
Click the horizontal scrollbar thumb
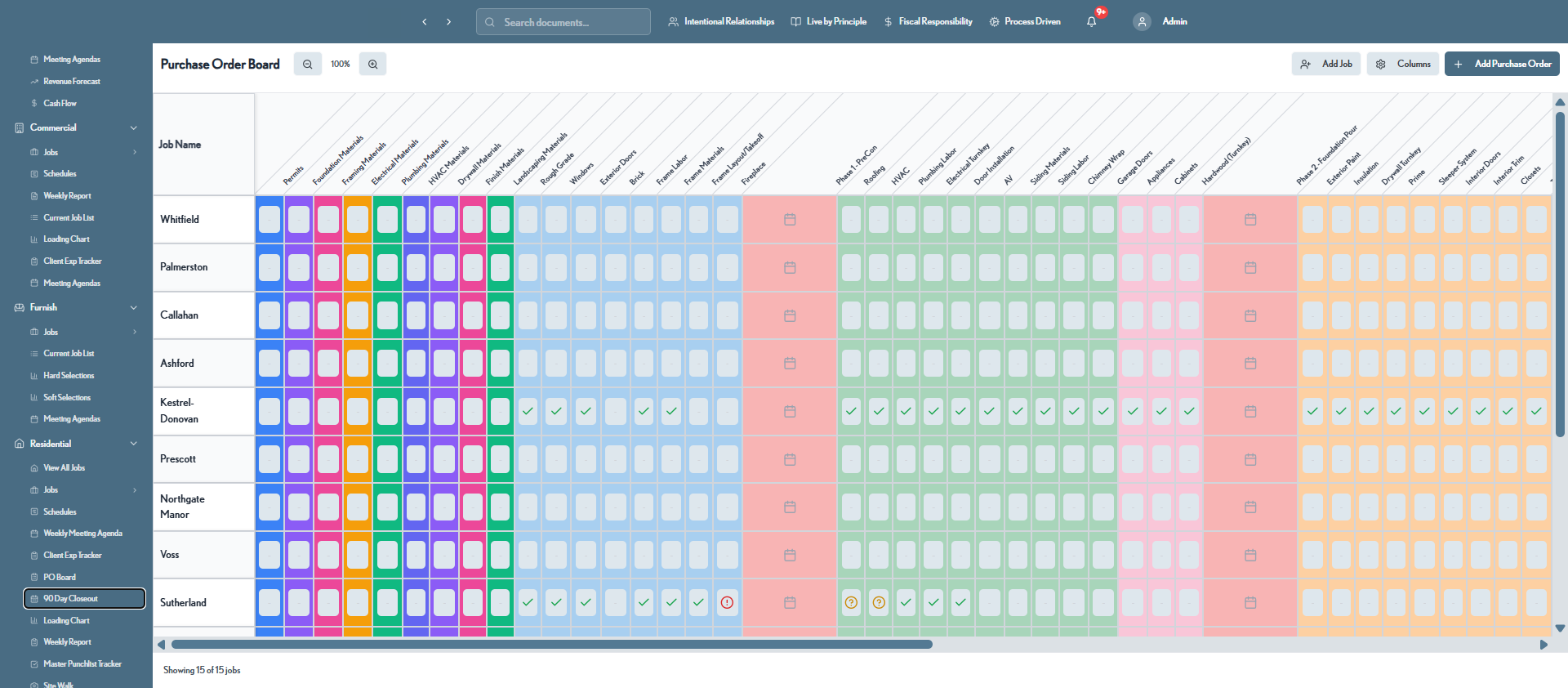tap(552, 645)
